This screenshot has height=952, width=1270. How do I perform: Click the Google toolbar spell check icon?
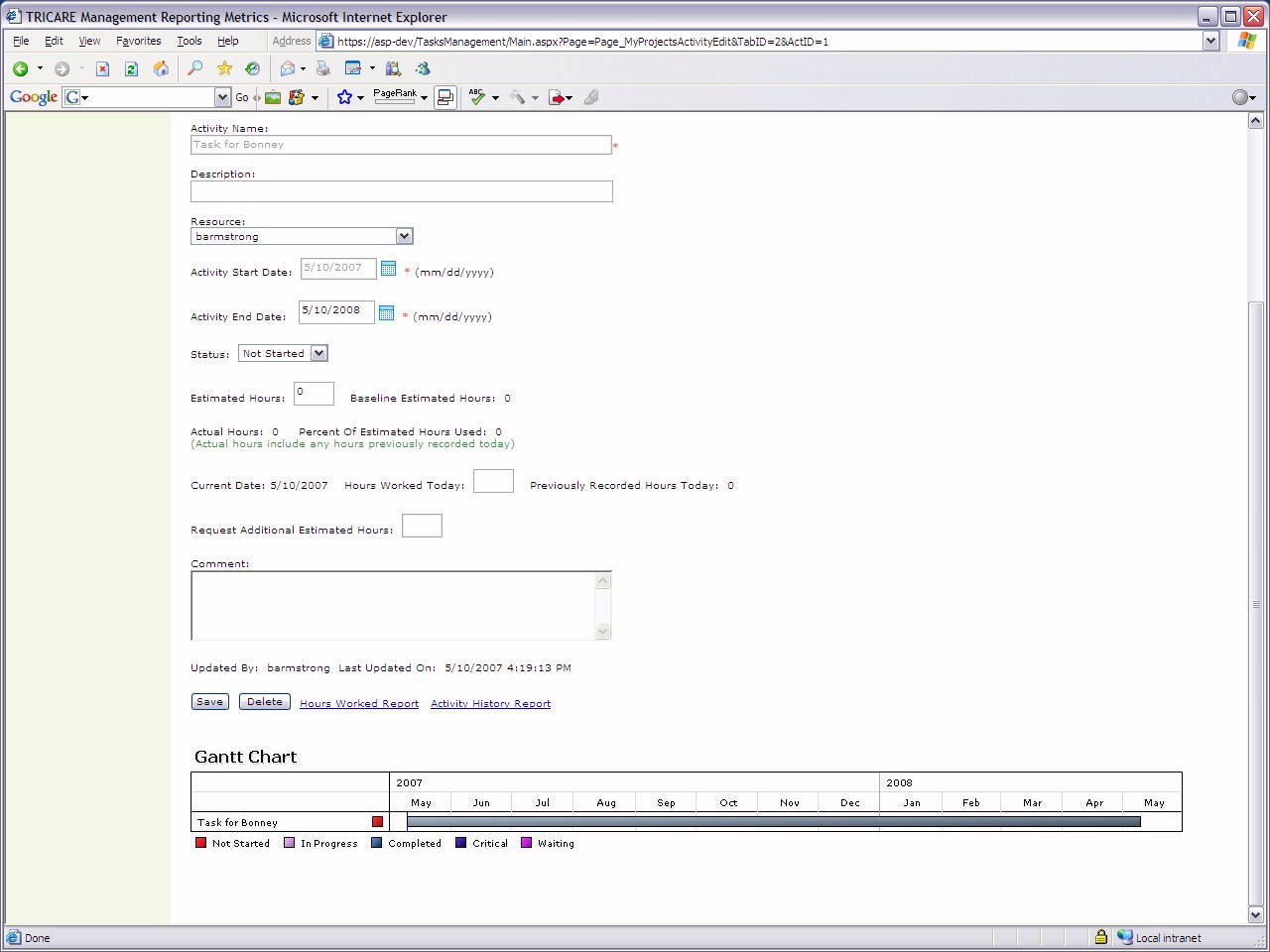(477, 97)
